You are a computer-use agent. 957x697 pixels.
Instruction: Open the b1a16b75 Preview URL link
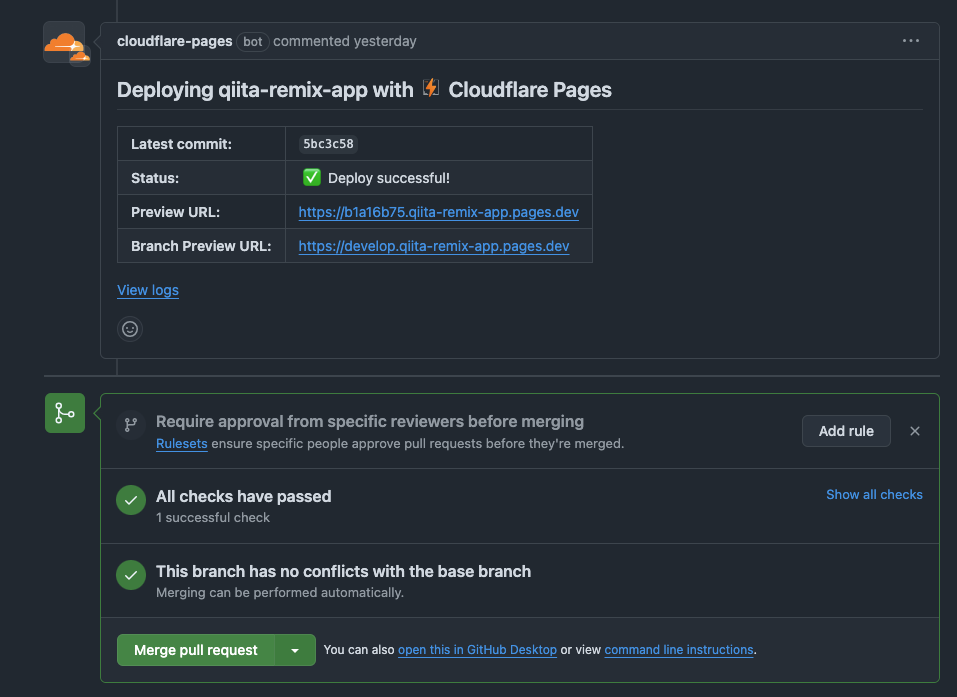click(x=438, y=212)
